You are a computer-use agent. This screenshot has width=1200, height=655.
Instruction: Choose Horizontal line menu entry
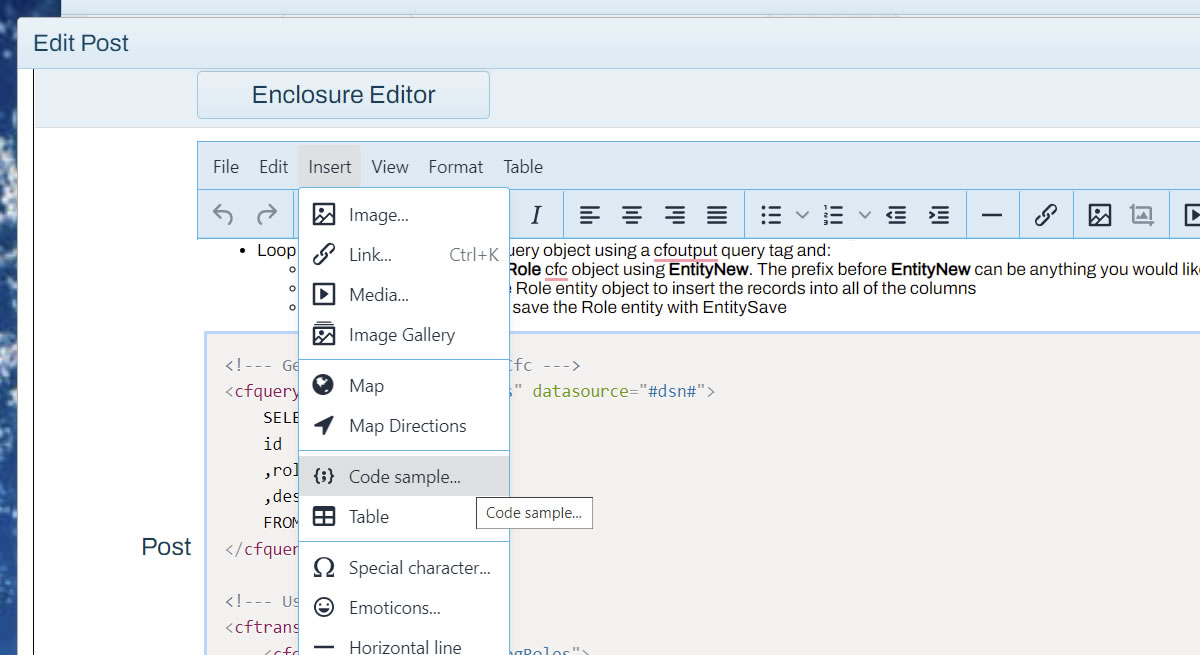(x=404, y=646)
